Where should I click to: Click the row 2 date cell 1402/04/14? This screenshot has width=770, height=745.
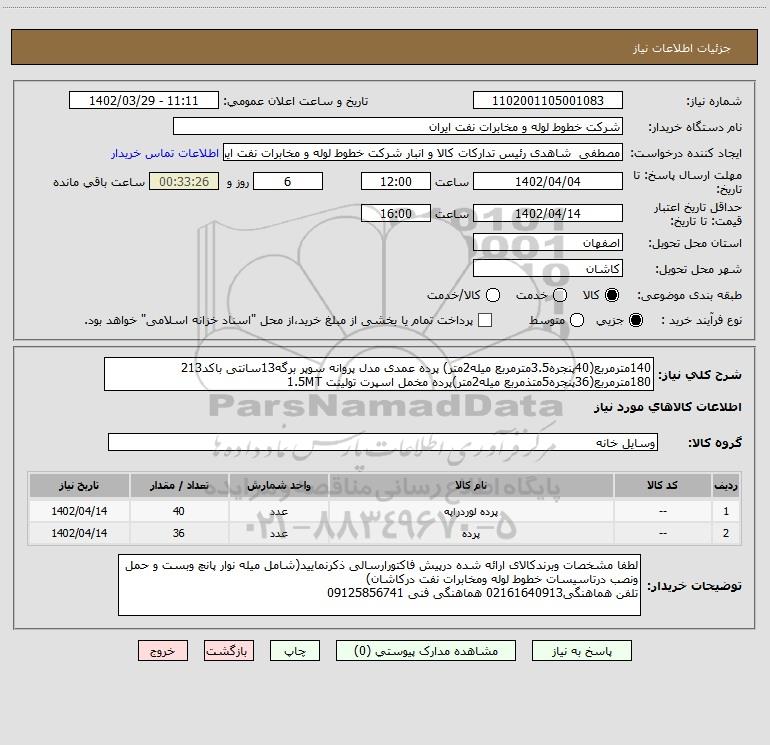tap(79, 533)
